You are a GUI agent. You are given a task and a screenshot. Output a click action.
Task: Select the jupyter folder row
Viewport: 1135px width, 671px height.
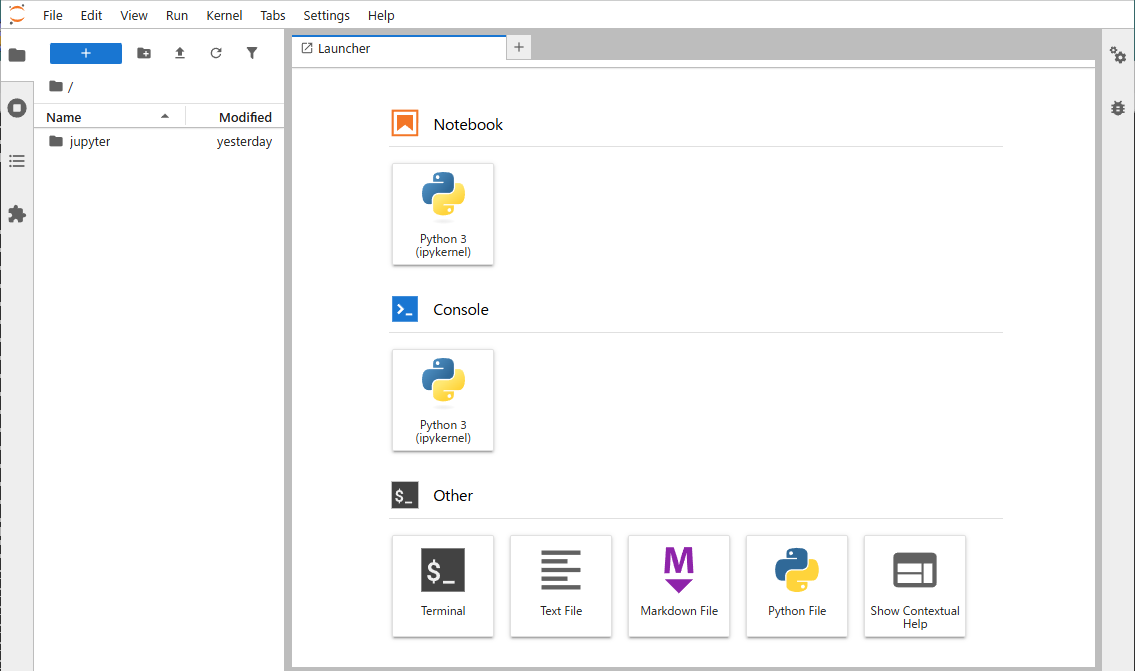159,141
